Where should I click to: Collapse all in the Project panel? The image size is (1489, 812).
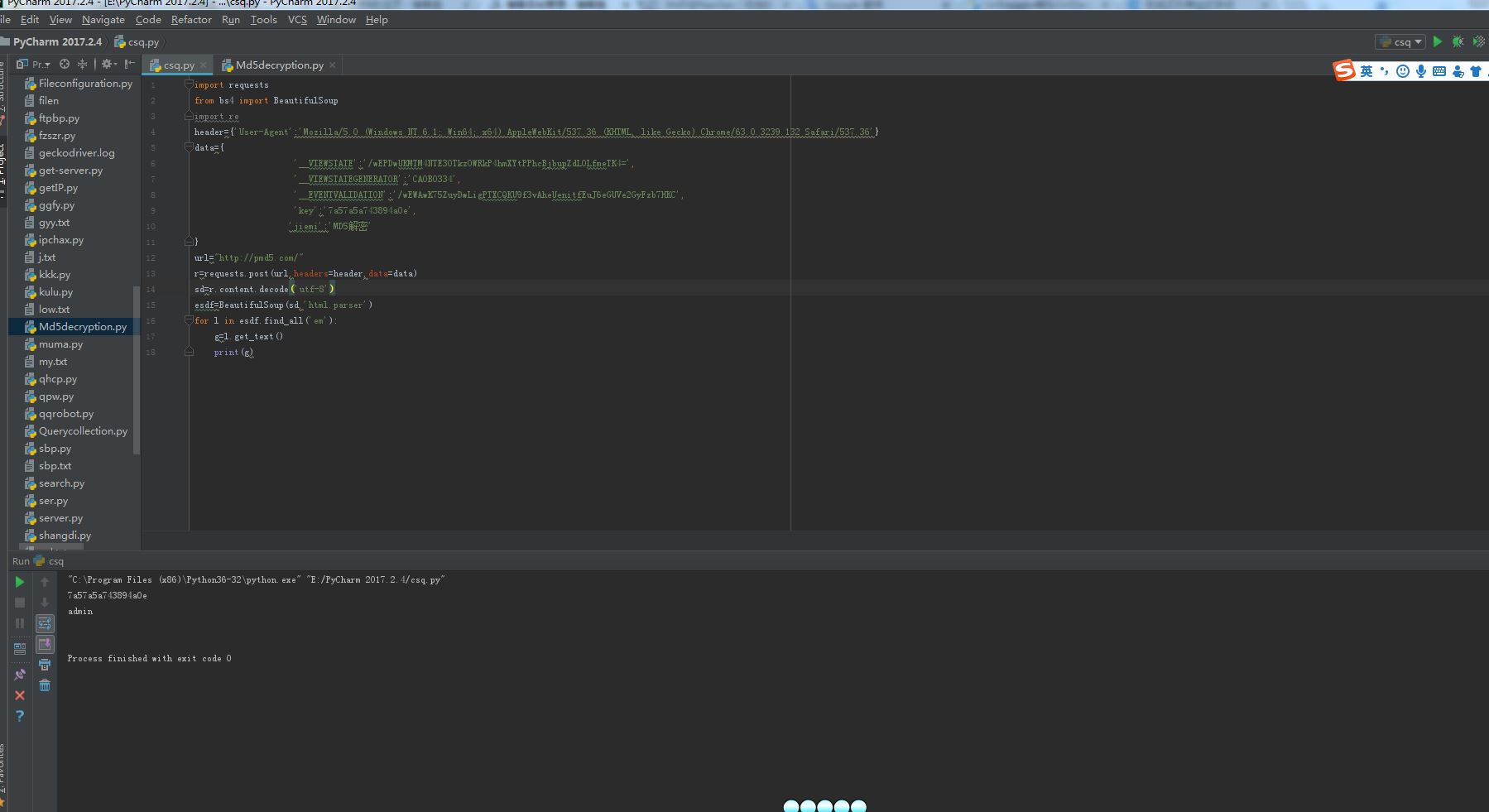(x=82, y=64)
